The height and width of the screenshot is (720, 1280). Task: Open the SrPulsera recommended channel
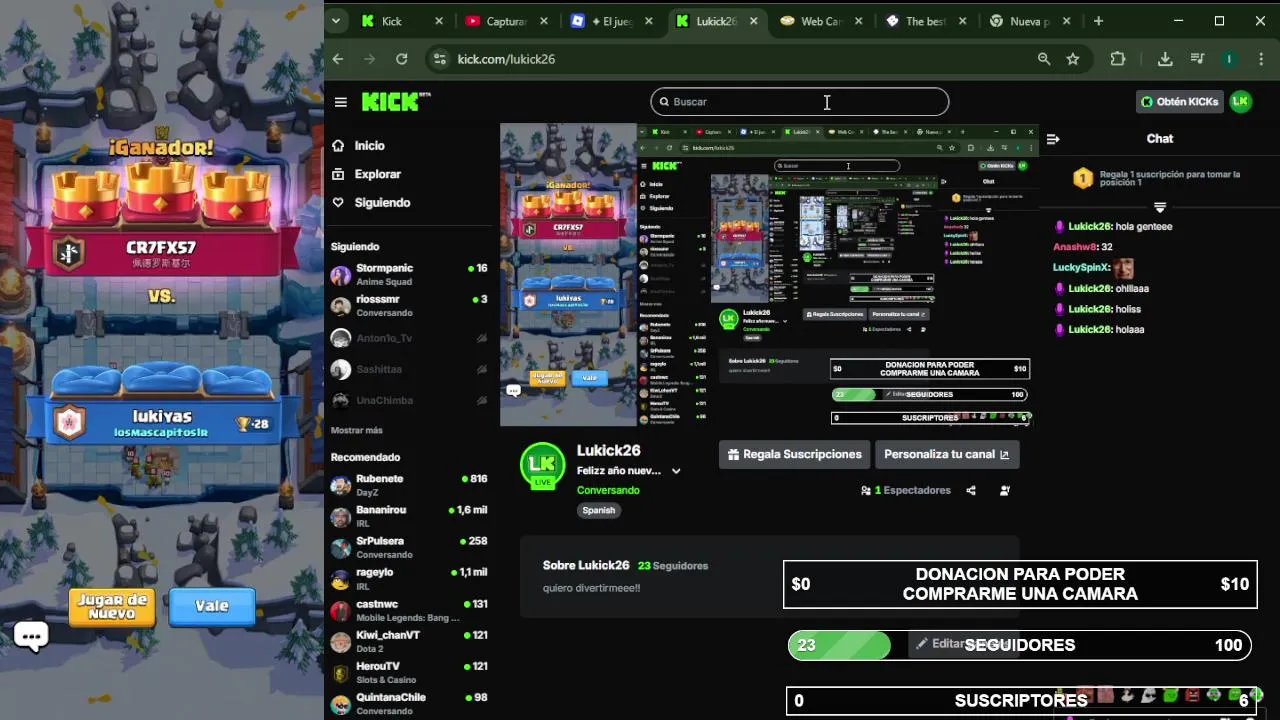click(409, 548)
